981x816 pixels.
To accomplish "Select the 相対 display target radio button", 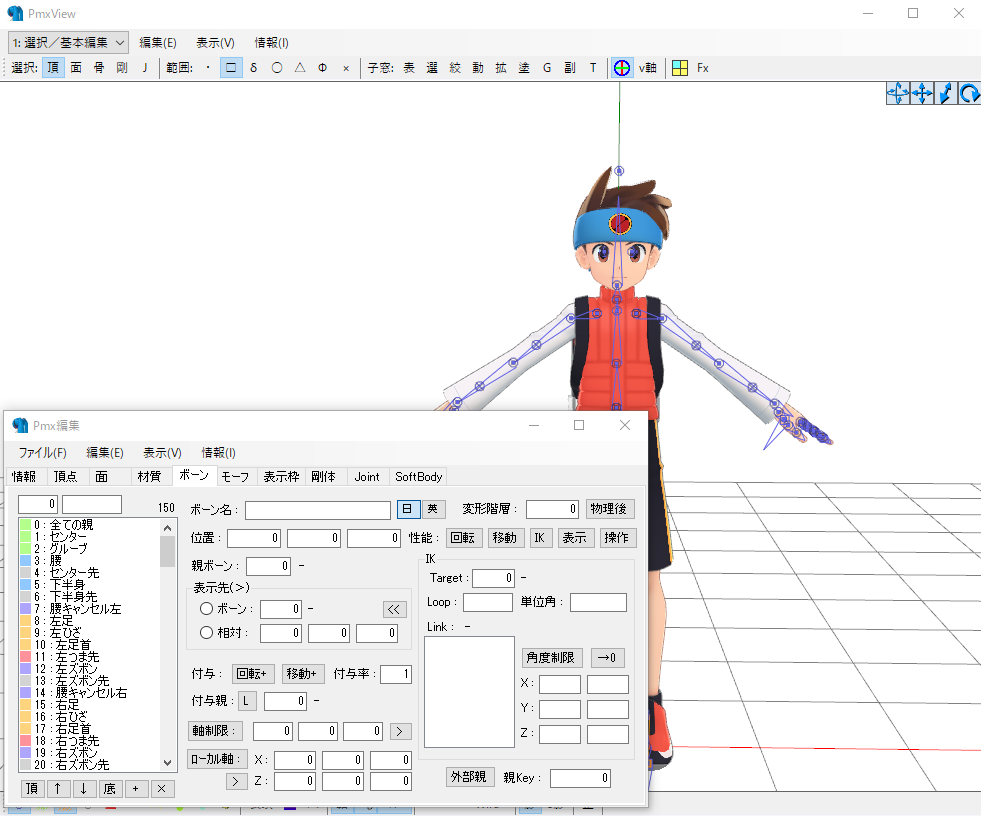I will (x=206, y=633).
